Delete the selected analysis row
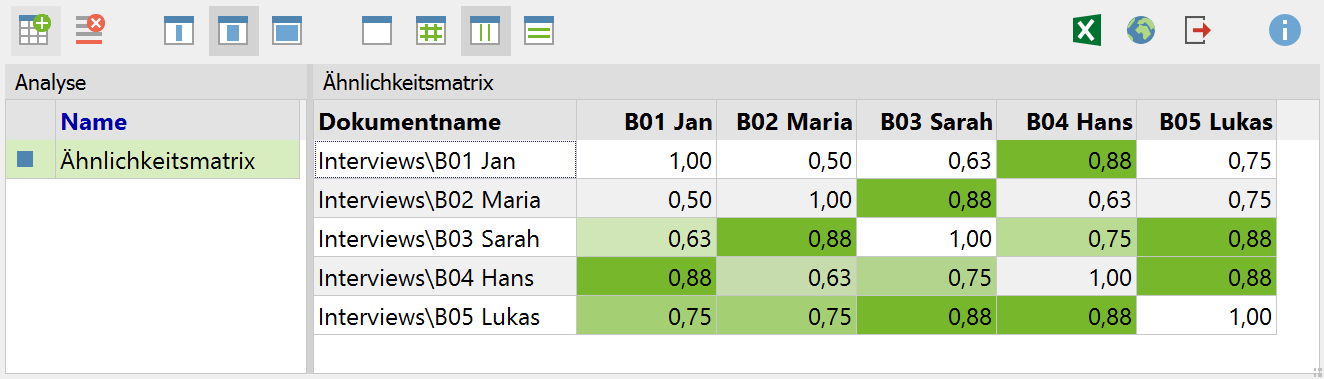This screenshot has width=1324, height=379. (90, 30)
